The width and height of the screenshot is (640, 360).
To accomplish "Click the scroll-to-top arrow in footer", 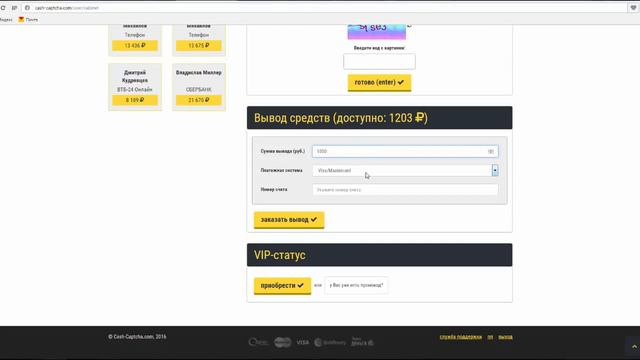I will (x=634, y=347).
